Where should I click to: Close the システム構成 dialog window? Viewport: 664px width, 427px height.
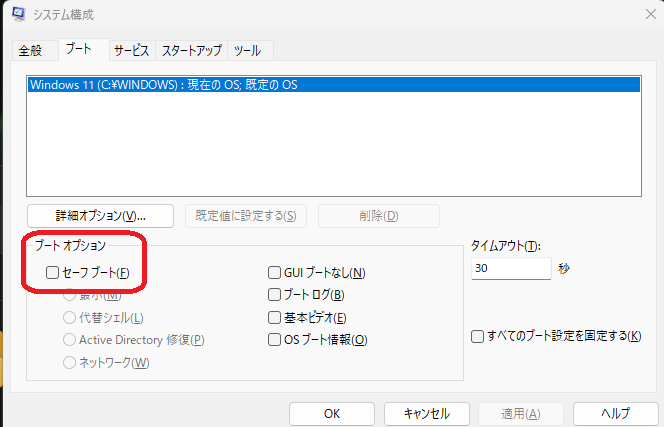651,14
